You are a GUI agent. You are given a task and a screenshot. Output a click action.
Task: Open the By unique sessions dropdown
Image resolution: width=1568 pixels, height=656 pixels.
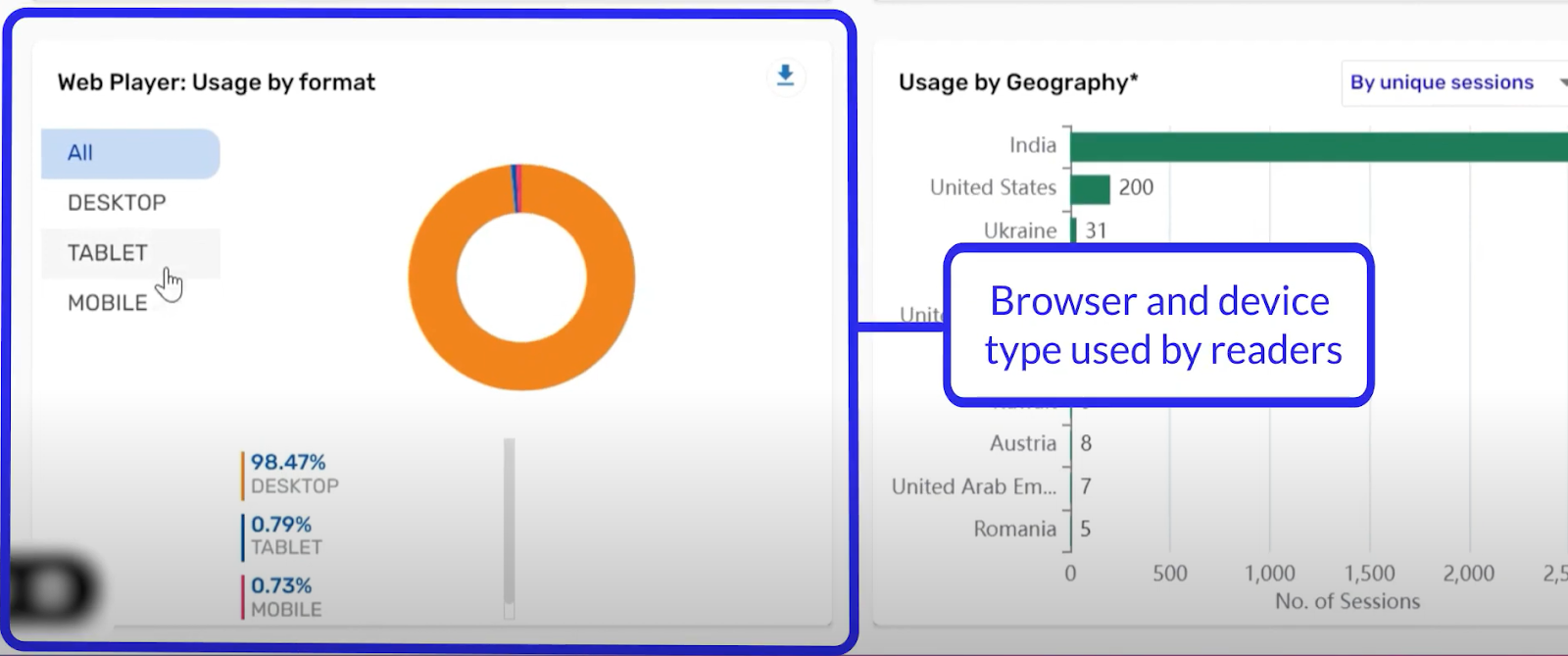[1455, 82]
